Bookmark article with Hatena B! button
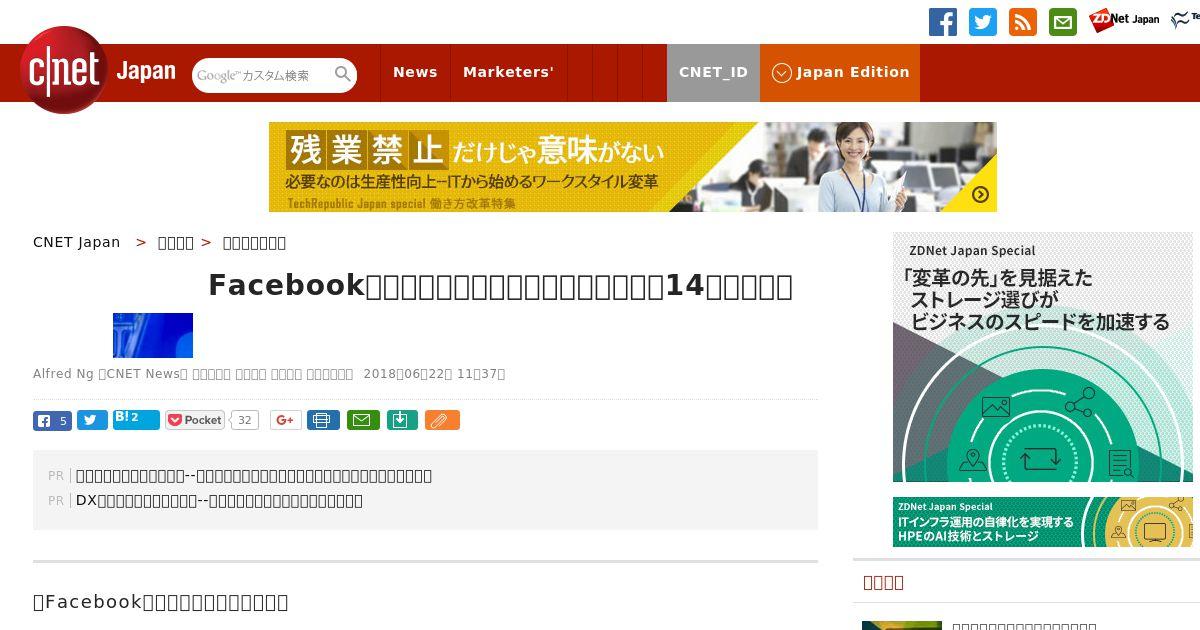 pos(136,419)
